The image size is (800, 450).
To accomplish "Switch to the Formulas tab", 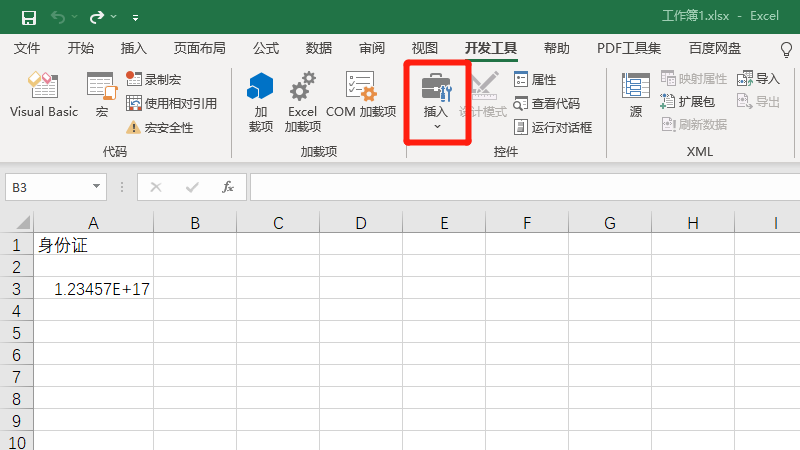I will point(266,48).
